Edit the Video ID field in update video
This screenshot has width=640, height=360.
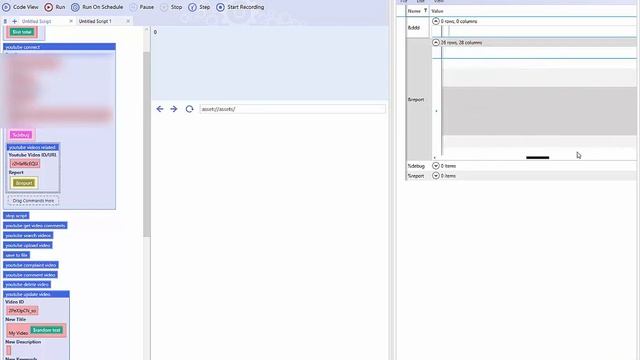(x=22, y=311)
